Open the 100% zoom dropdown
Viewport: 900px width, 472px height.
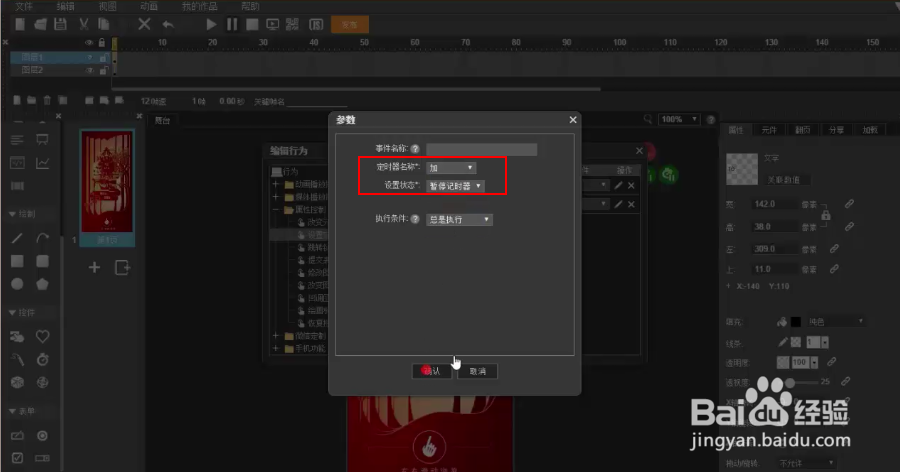point(679,119)
